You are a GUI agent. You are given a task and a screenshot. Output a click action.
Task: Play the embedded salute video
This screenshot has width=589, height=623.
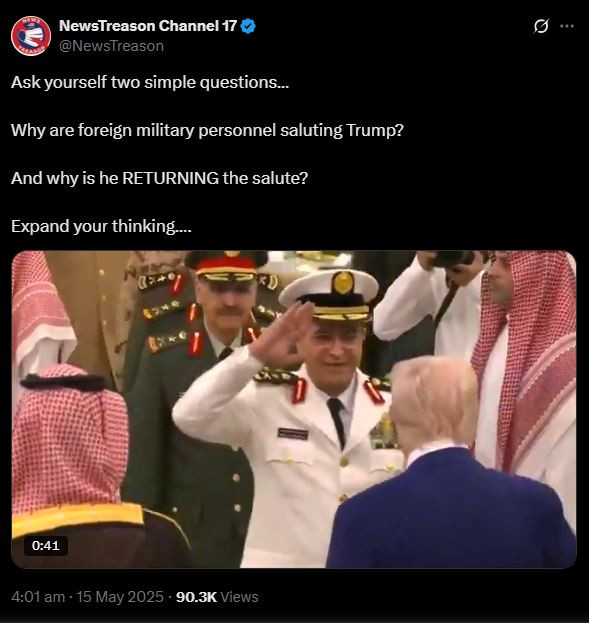pyautogui.click(x=294, y=409)
